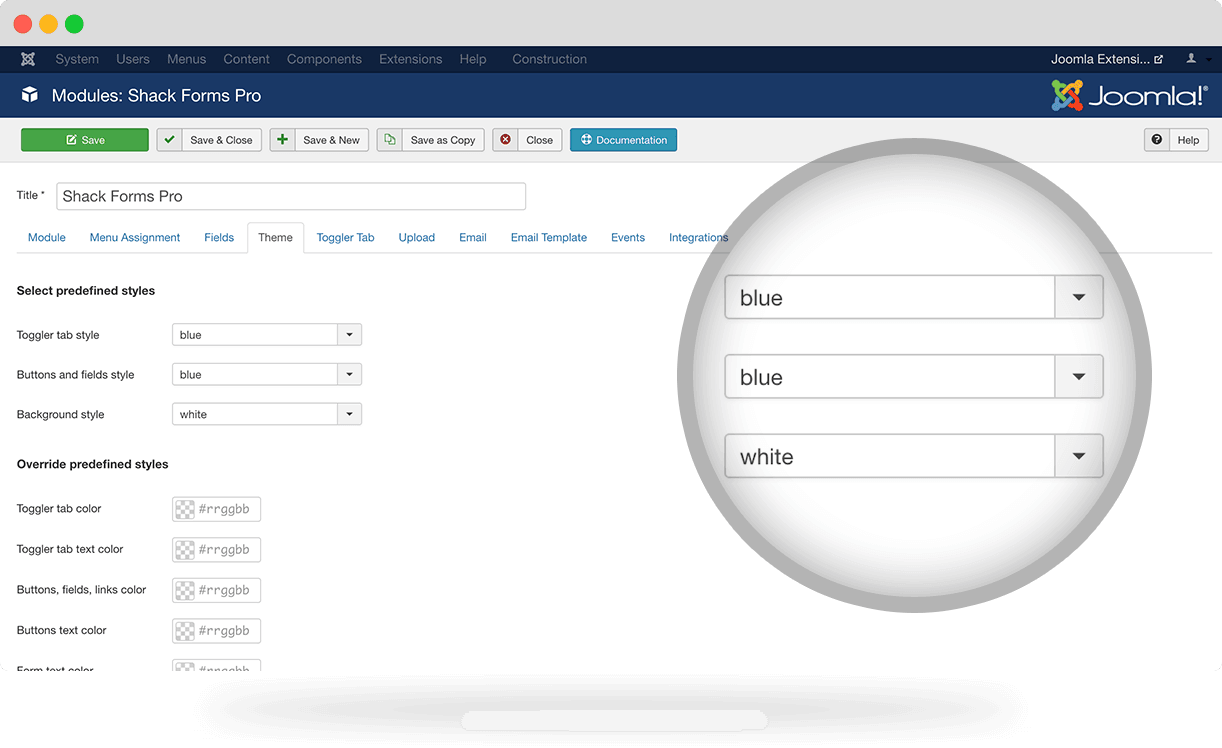
Task: Click Save & Close
Action: pos(210,140)
